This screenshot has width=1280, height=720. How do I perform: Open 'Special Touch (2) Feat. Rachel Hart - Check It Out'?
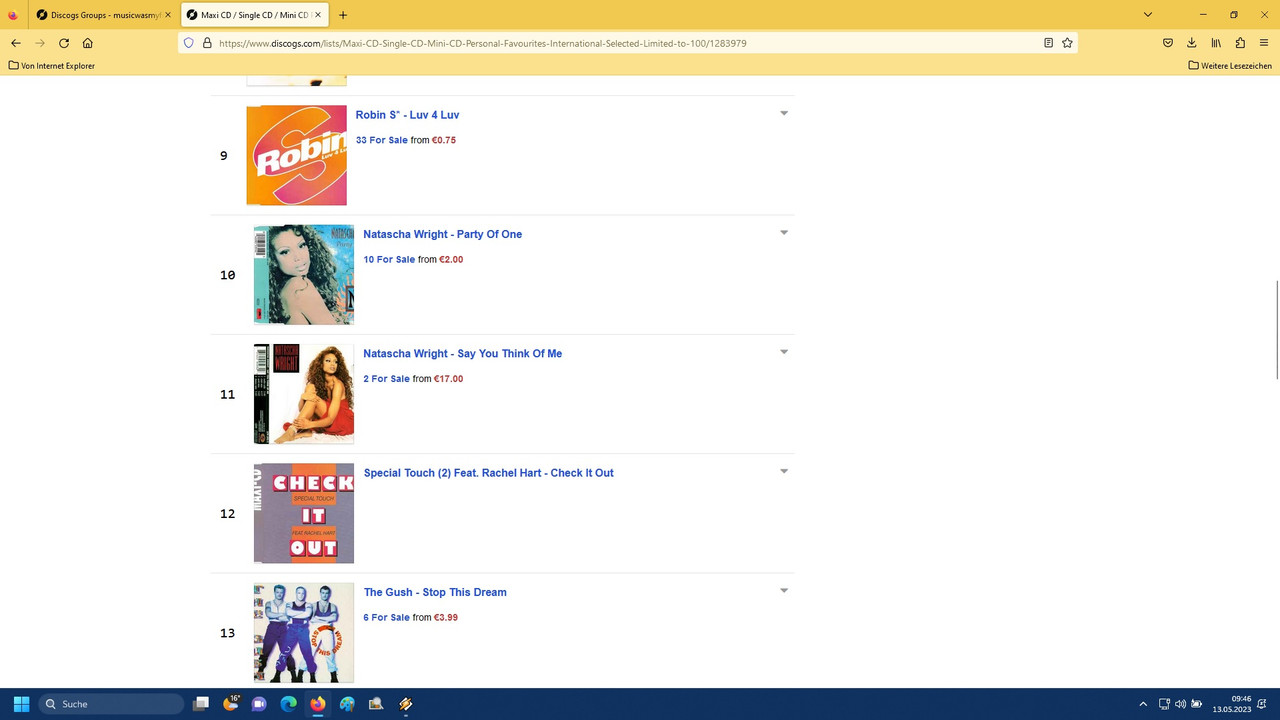tap(488, 473)
